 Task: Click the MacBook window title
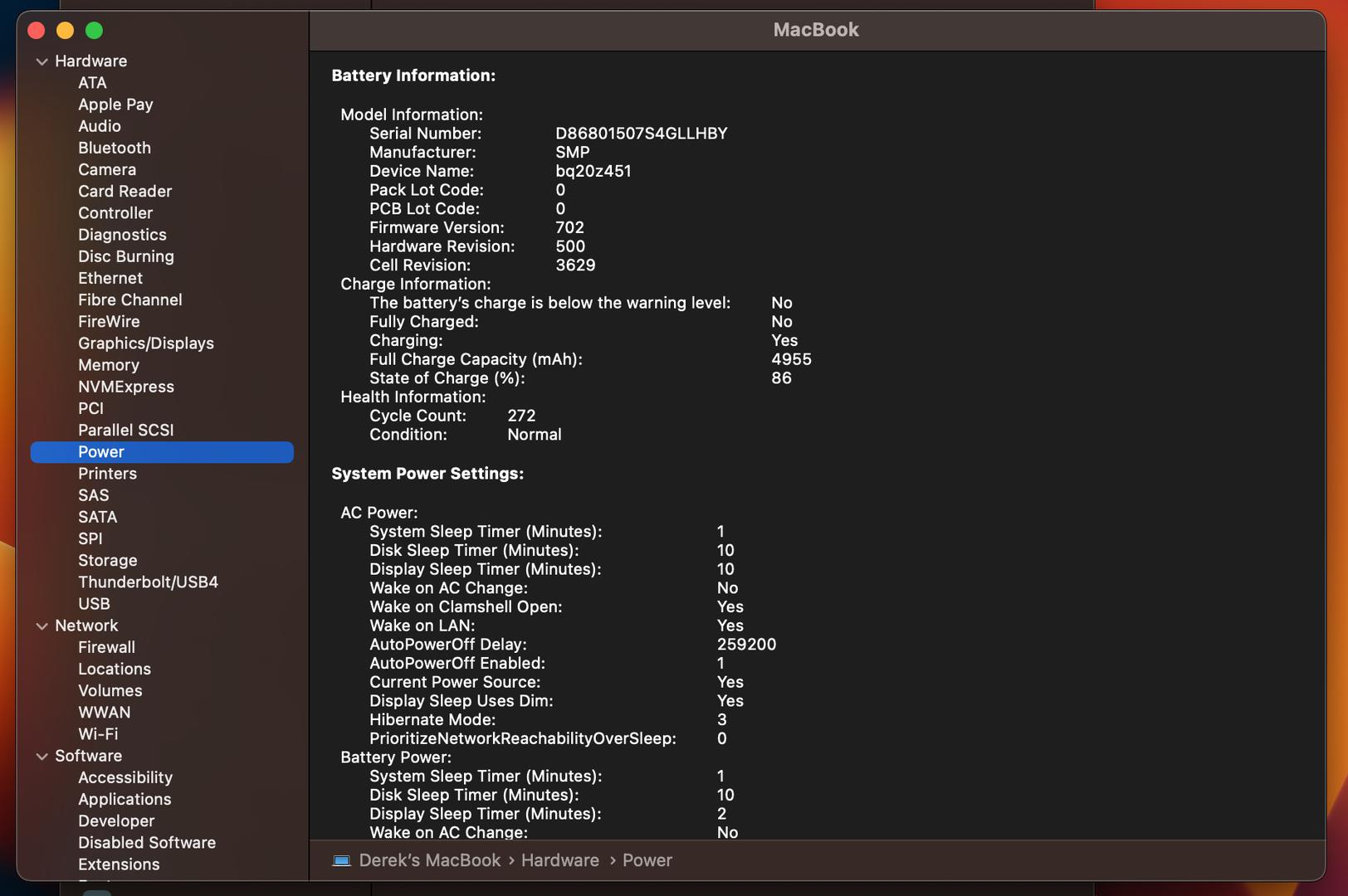(816, 30)
